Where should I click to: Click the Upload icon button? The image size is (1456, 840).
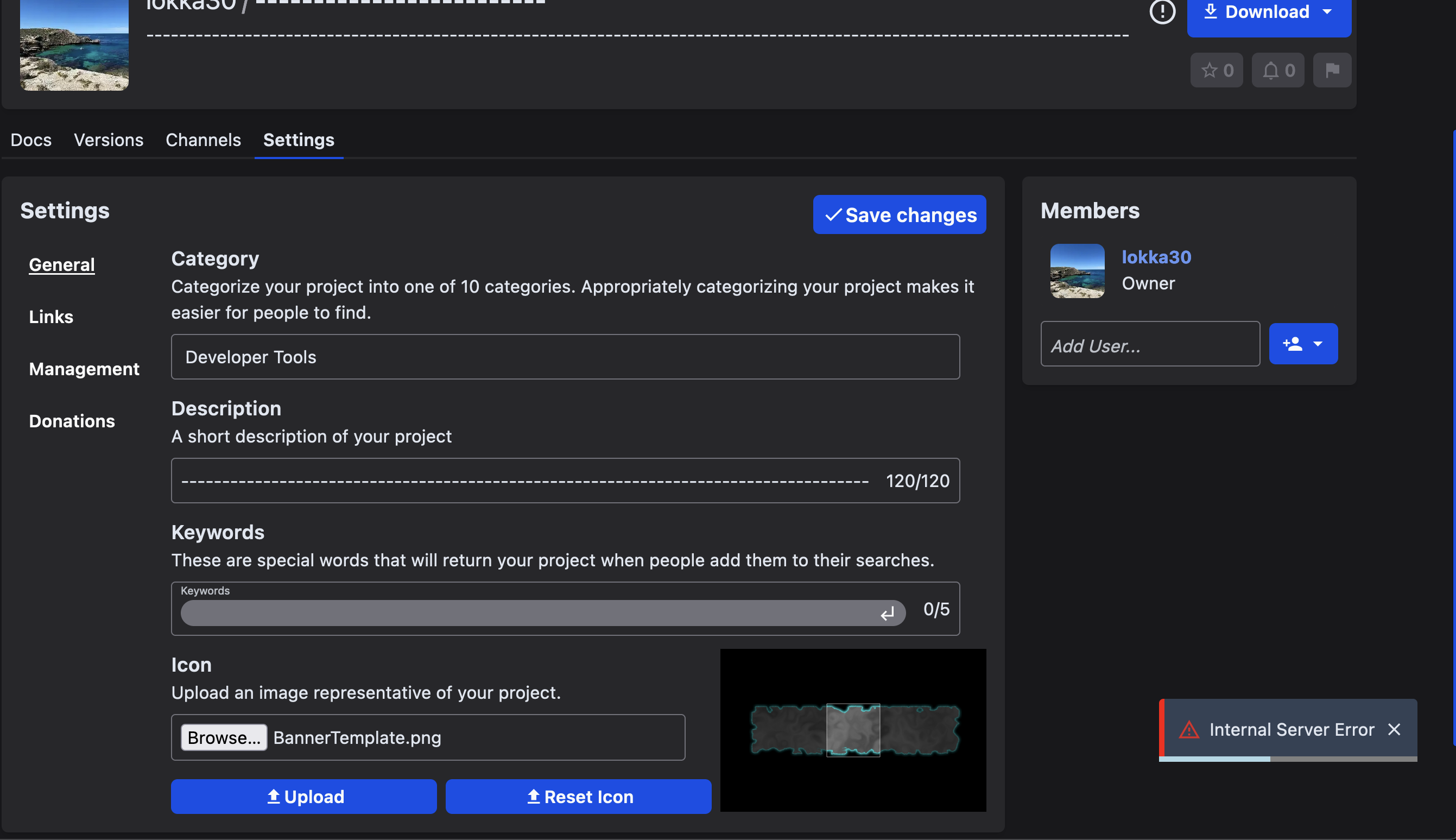304,797
